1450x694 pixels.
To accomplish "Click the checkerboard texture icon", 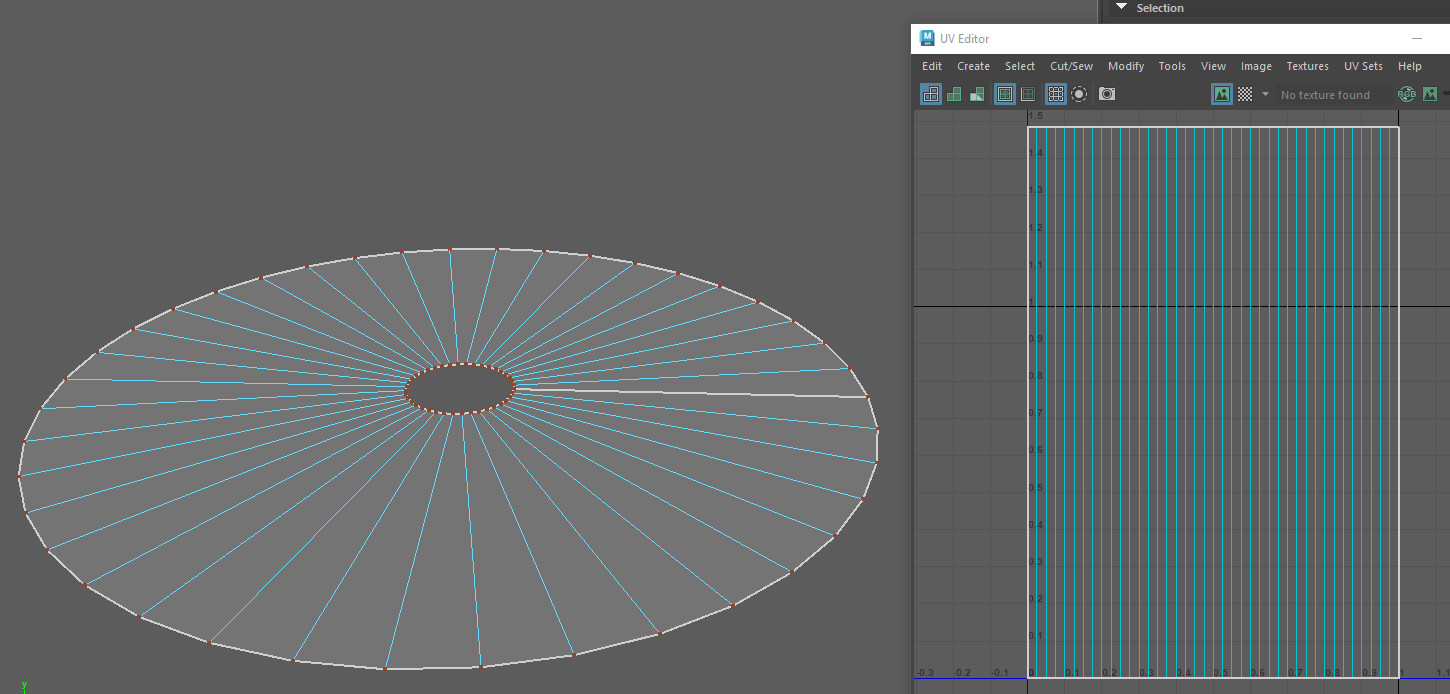I will point(1245,94).
